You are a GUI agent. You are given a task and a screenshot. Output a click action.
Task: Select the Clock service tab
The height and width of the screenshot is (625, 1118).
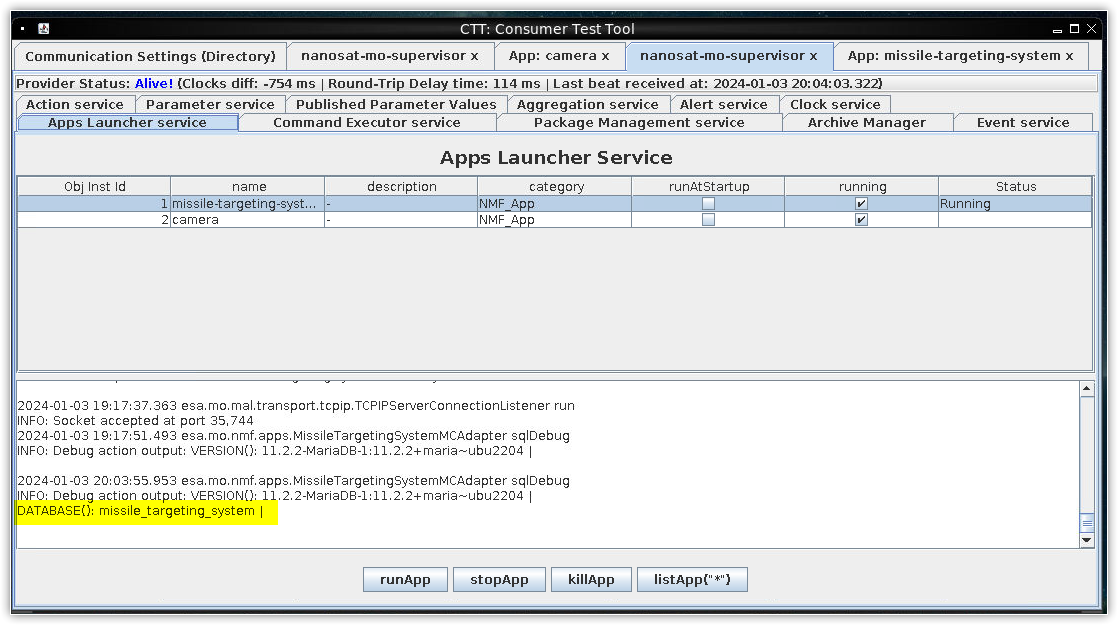point(835,104)
